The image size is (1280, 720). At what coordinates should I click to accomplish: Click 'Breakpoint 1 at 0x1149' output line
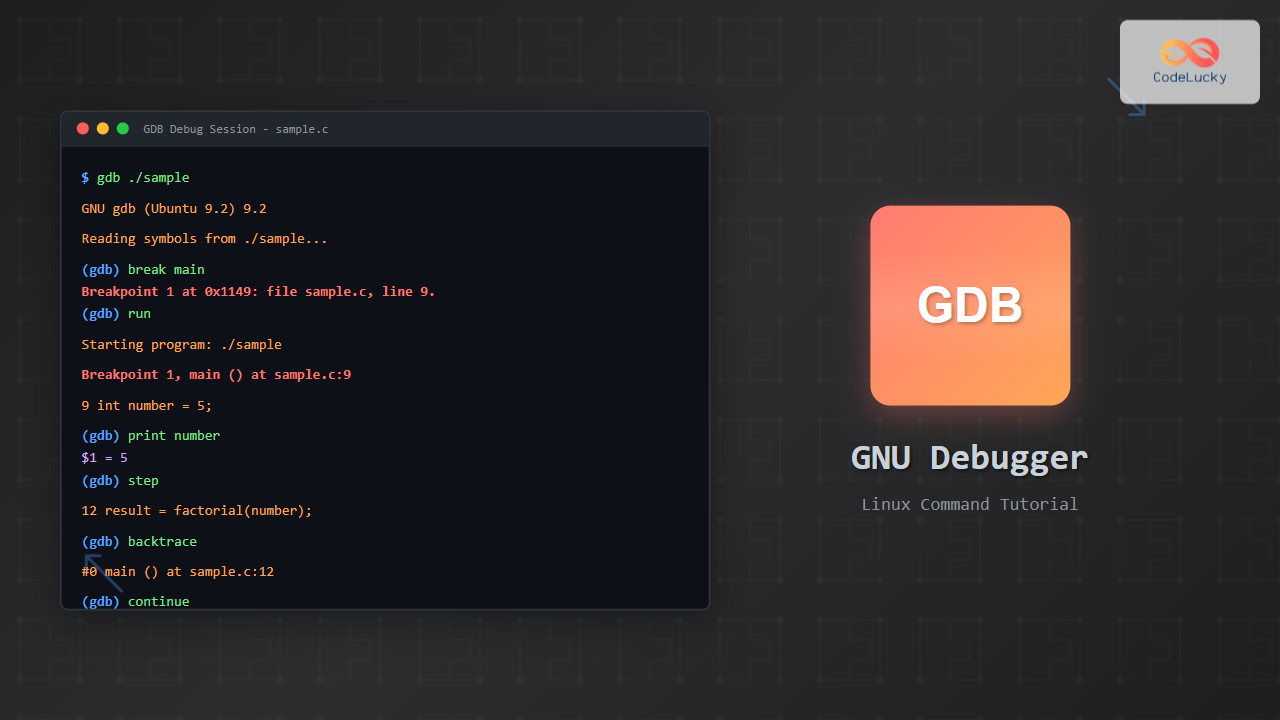click(x=258, y=292)
